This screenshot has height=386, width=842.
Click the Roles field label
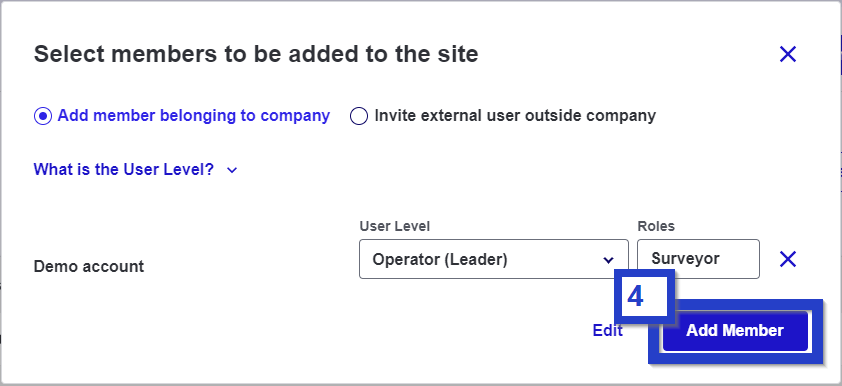click(656, 227)
